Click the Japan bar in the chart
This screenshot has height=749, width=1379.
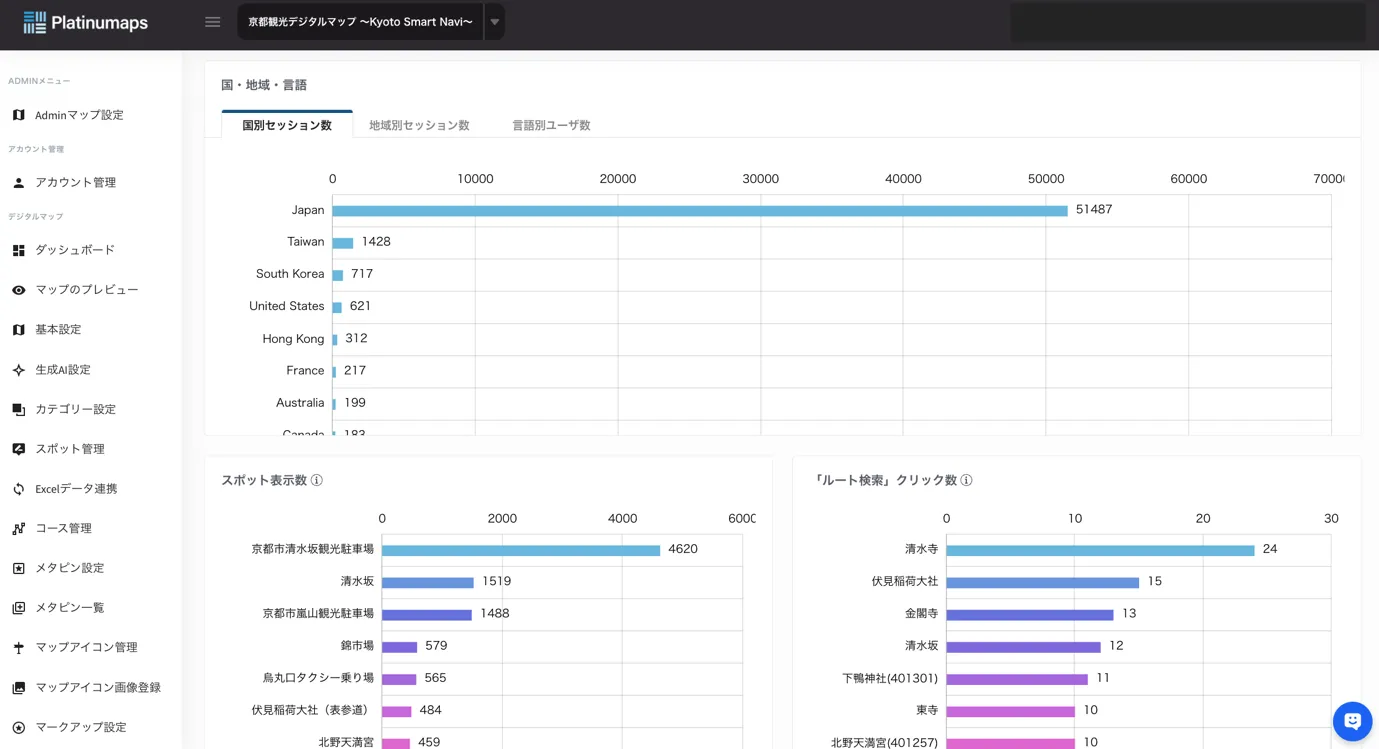point(700,210)
